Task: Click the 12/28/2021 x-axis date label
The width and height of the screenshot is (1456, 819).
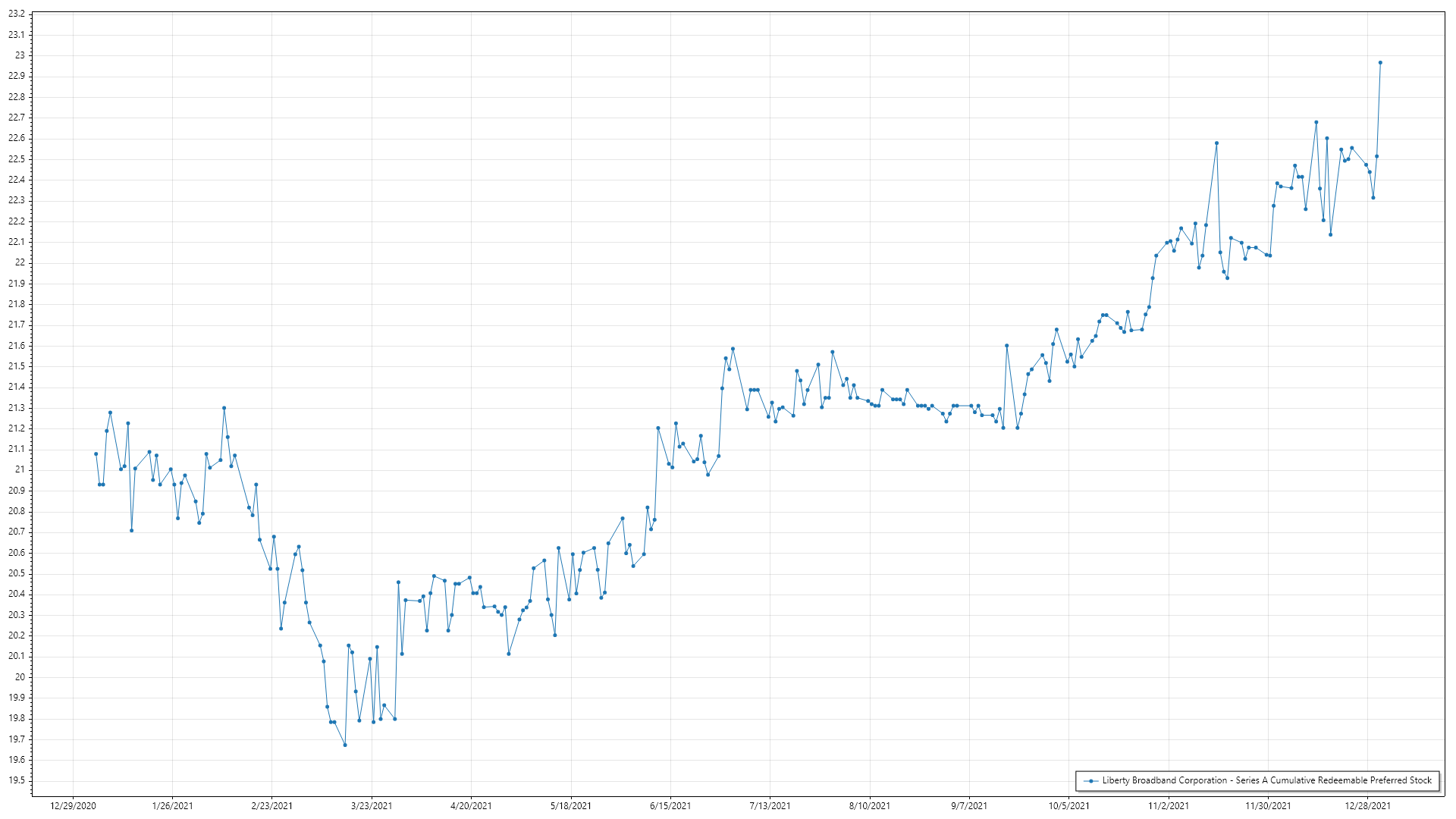Action: click(1367, 805)
